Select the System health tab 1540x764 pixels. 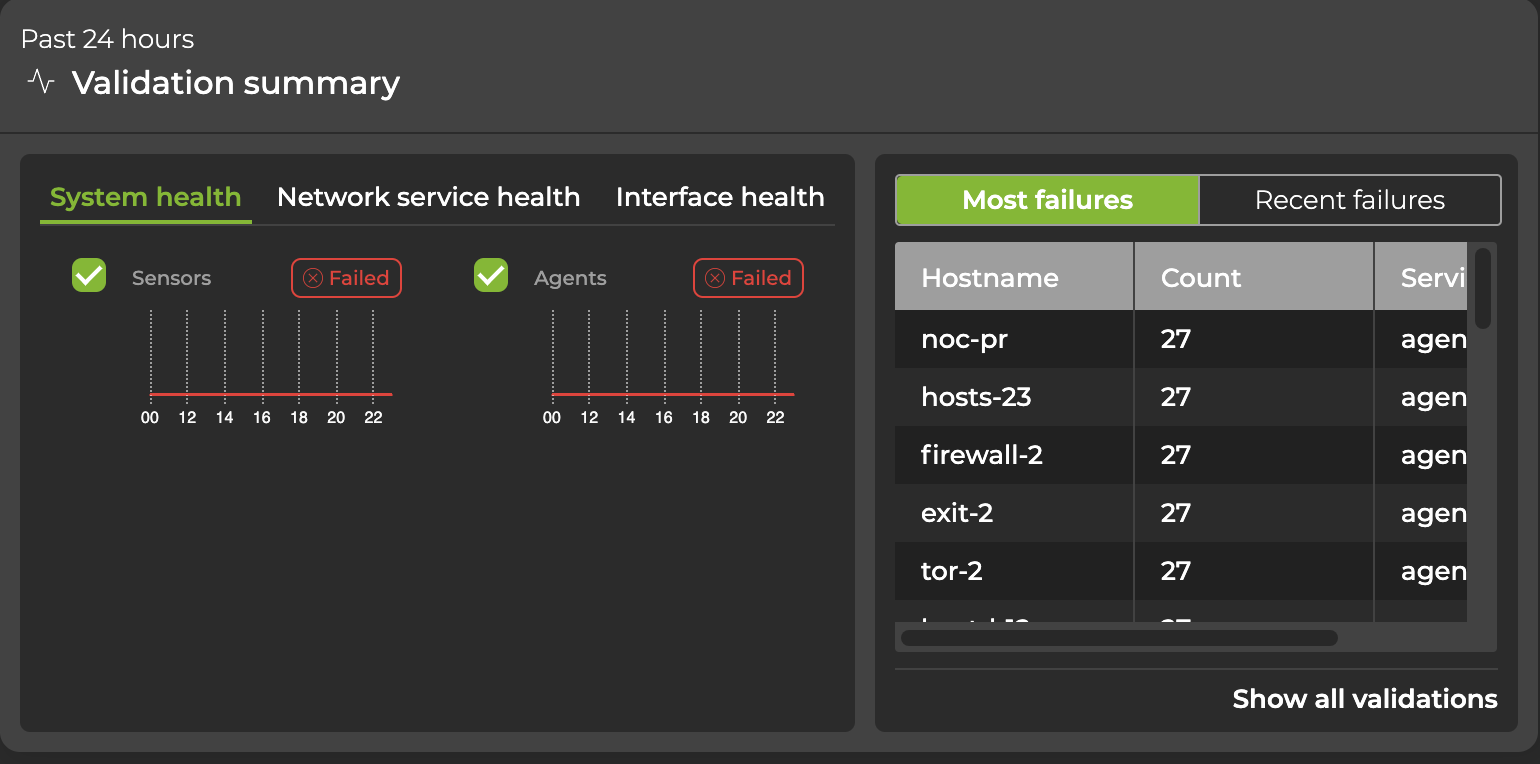click(x=145, y=197)
